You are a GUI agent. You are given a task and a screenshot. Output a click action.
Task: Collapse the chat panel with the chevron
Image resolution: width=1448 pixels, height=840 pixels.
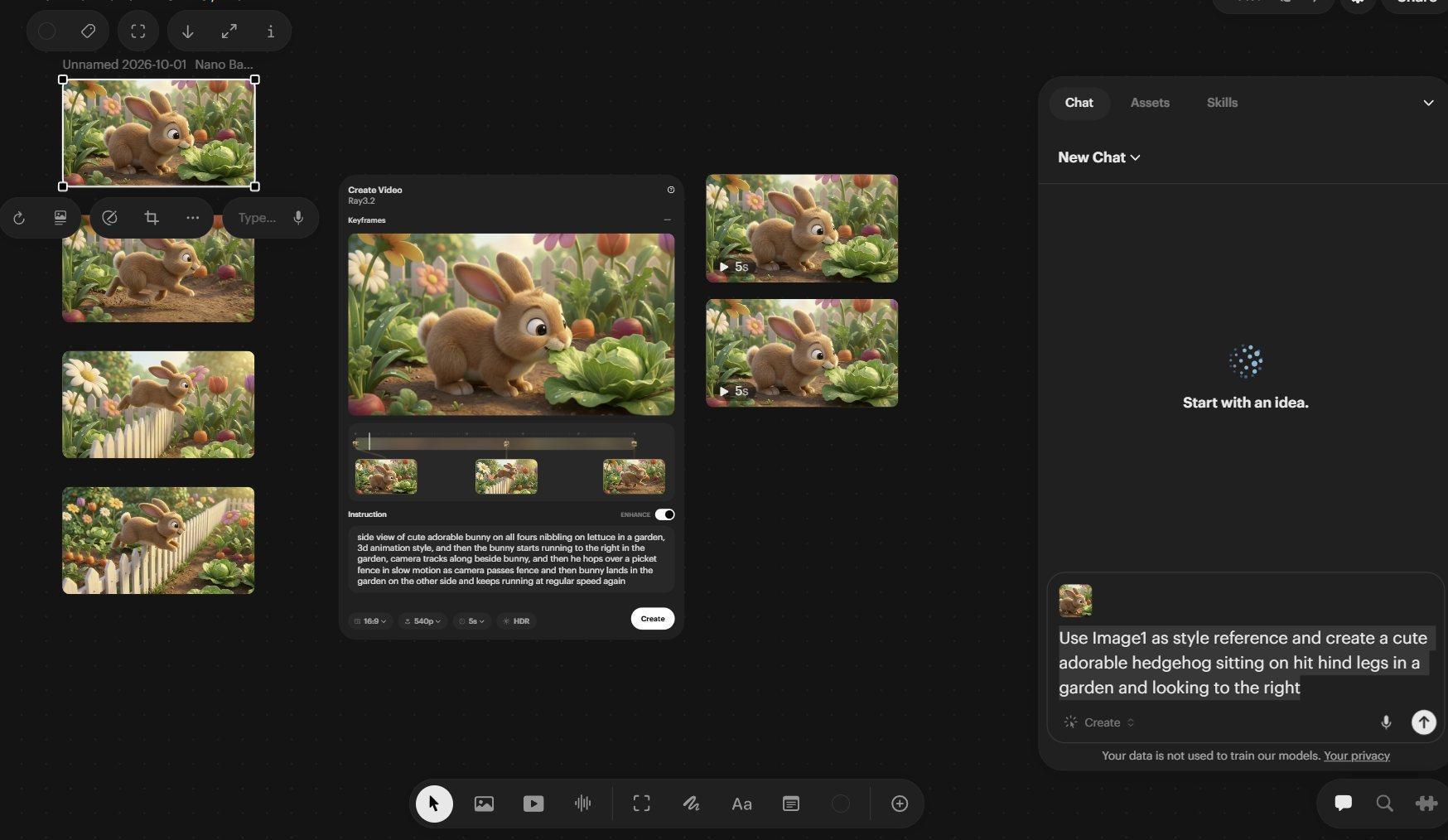pyautogui.click(x=1428, y=103)
